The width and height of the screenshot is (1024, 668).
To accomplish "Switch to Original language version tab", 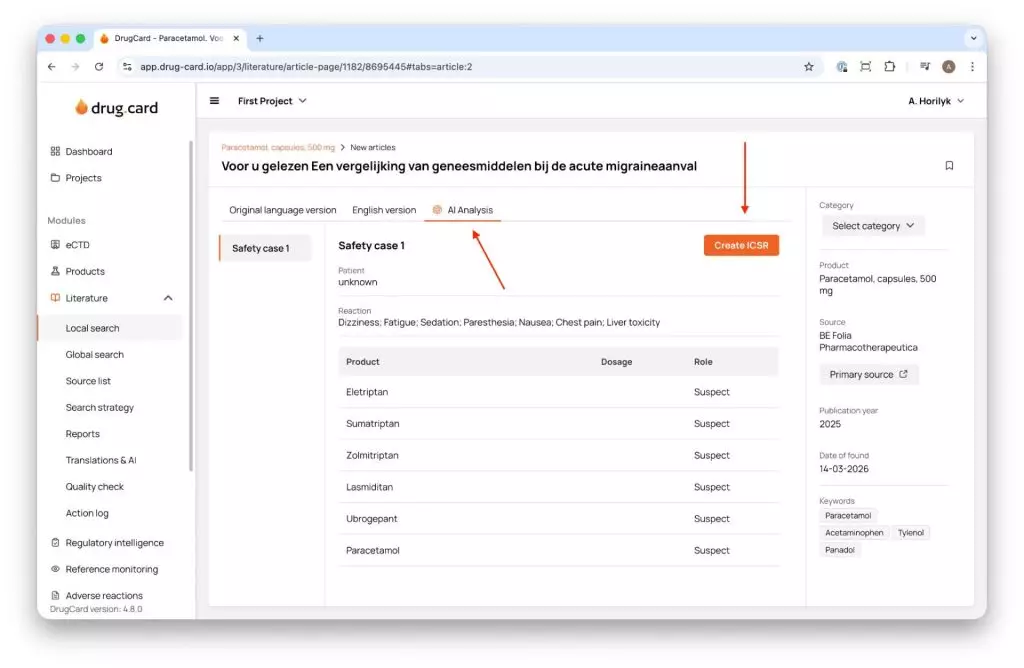I will point(283,210).
